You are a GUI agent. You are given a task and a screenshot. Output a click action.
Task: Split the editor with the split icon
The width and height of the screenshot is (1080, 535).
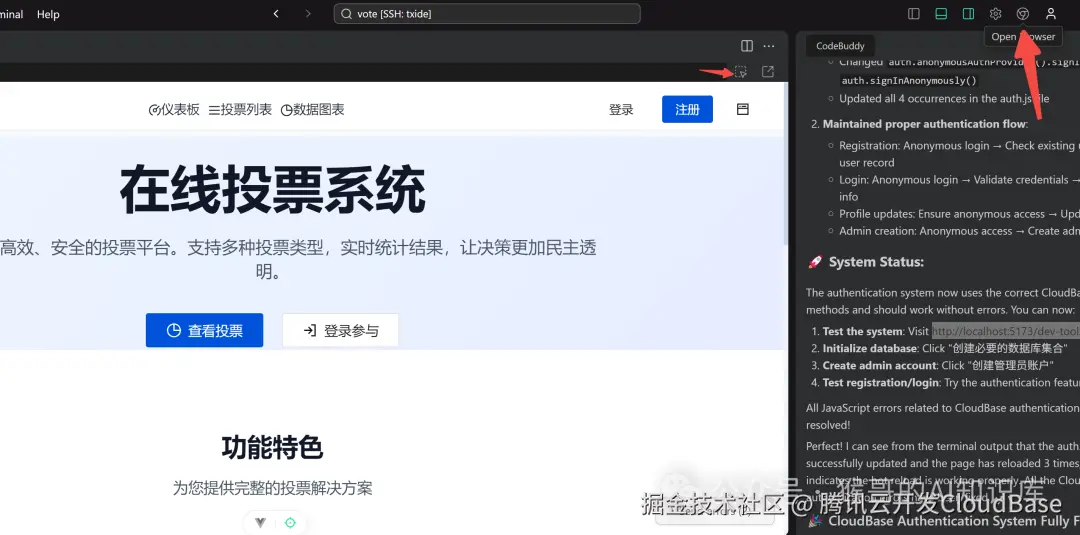(x=747, y=45)
